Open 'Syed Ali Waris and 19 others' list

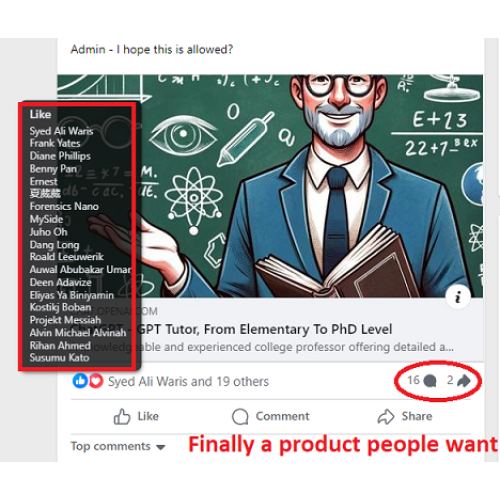[188, 381]
